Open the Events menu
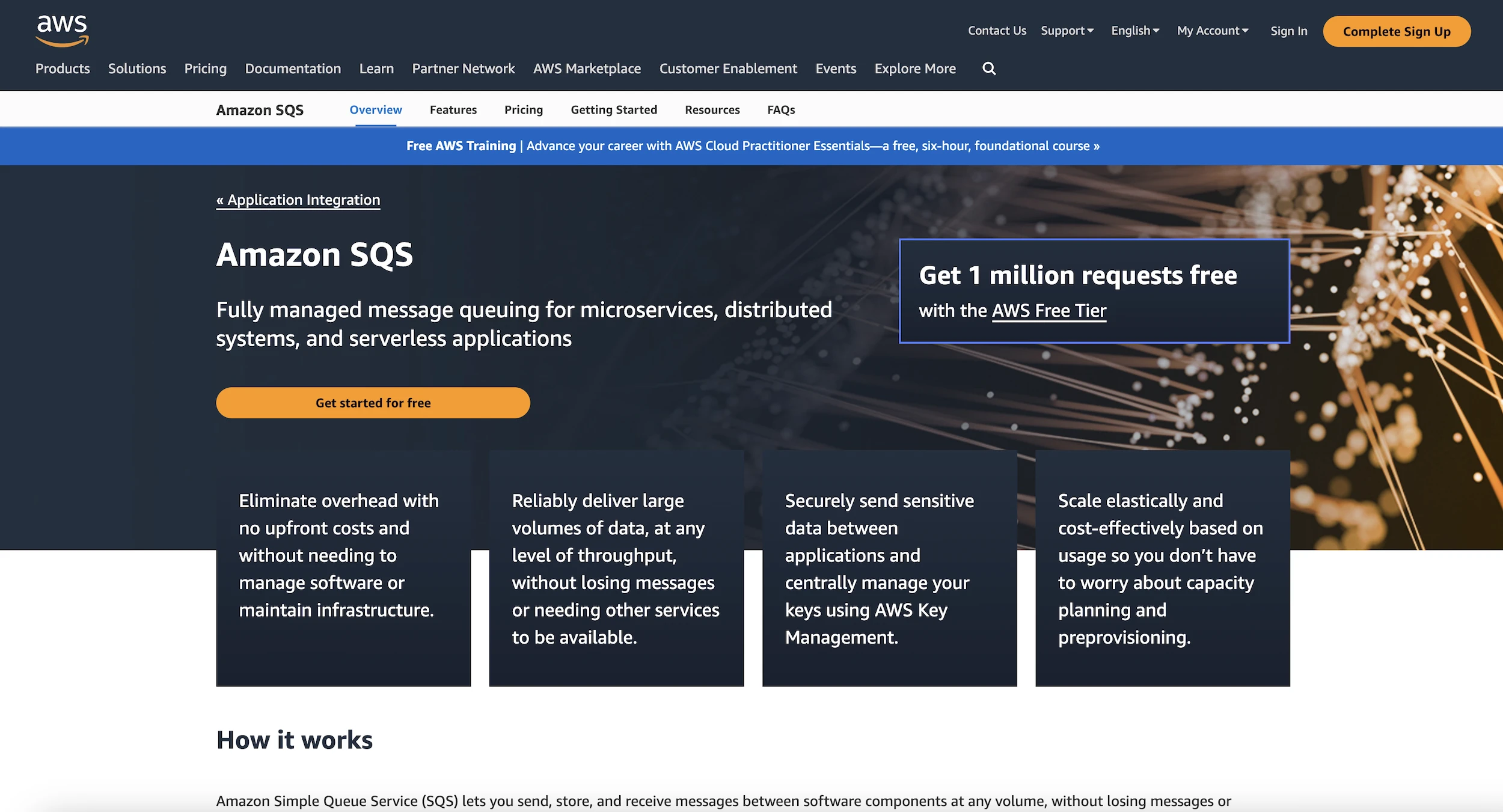Screen dimensions: 1503x812 click(x=836, y=69)
